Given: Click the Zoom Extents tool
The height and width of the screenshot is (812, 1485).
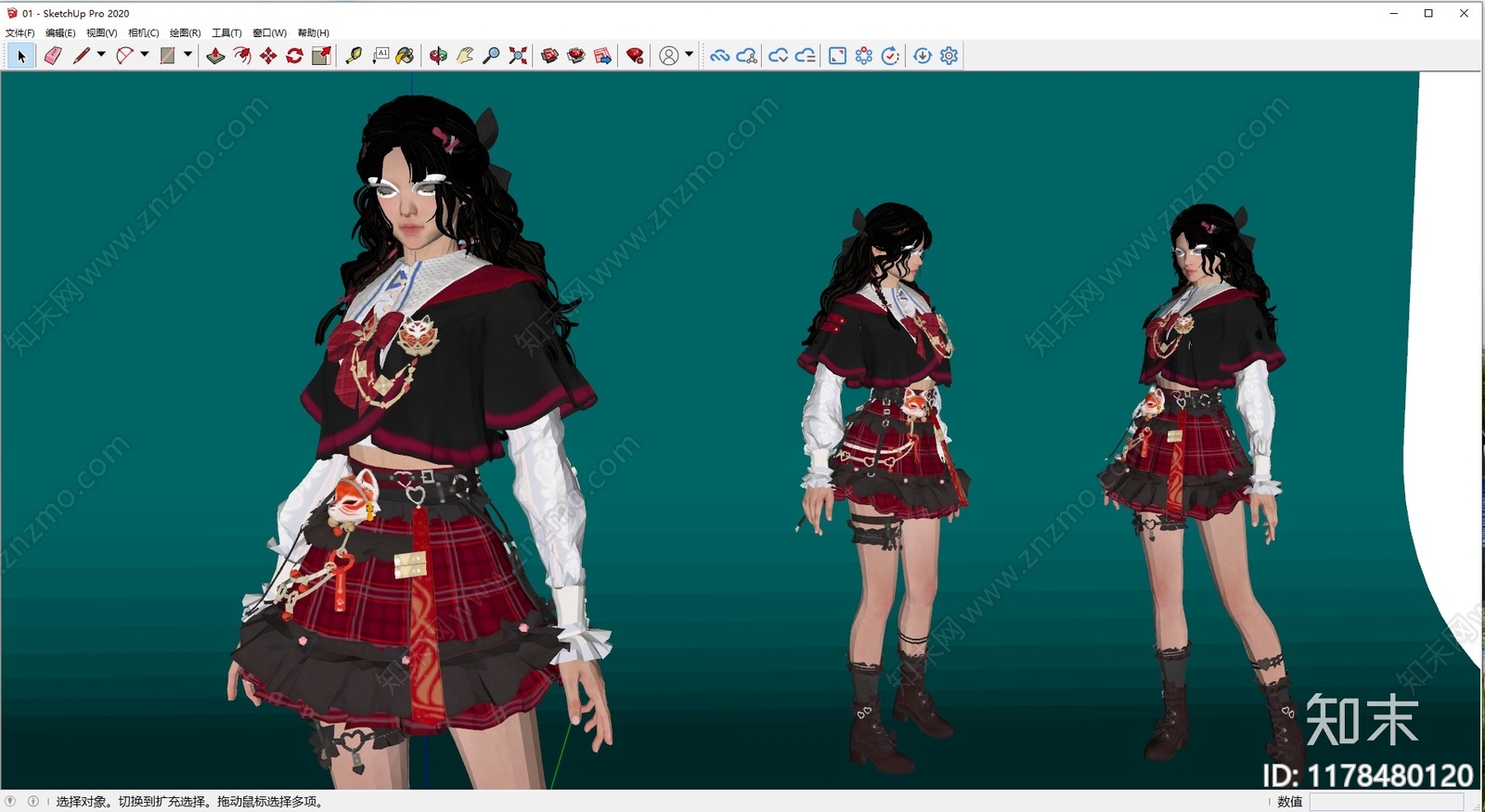Looking at the screenshot, I should pos(518,56).
